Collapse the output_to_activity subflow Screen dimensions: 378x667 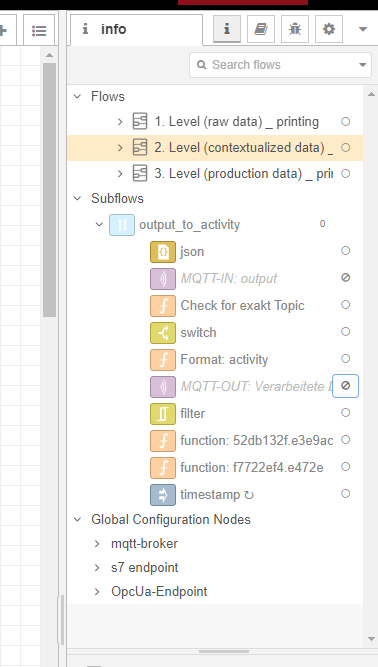[99, 224]
